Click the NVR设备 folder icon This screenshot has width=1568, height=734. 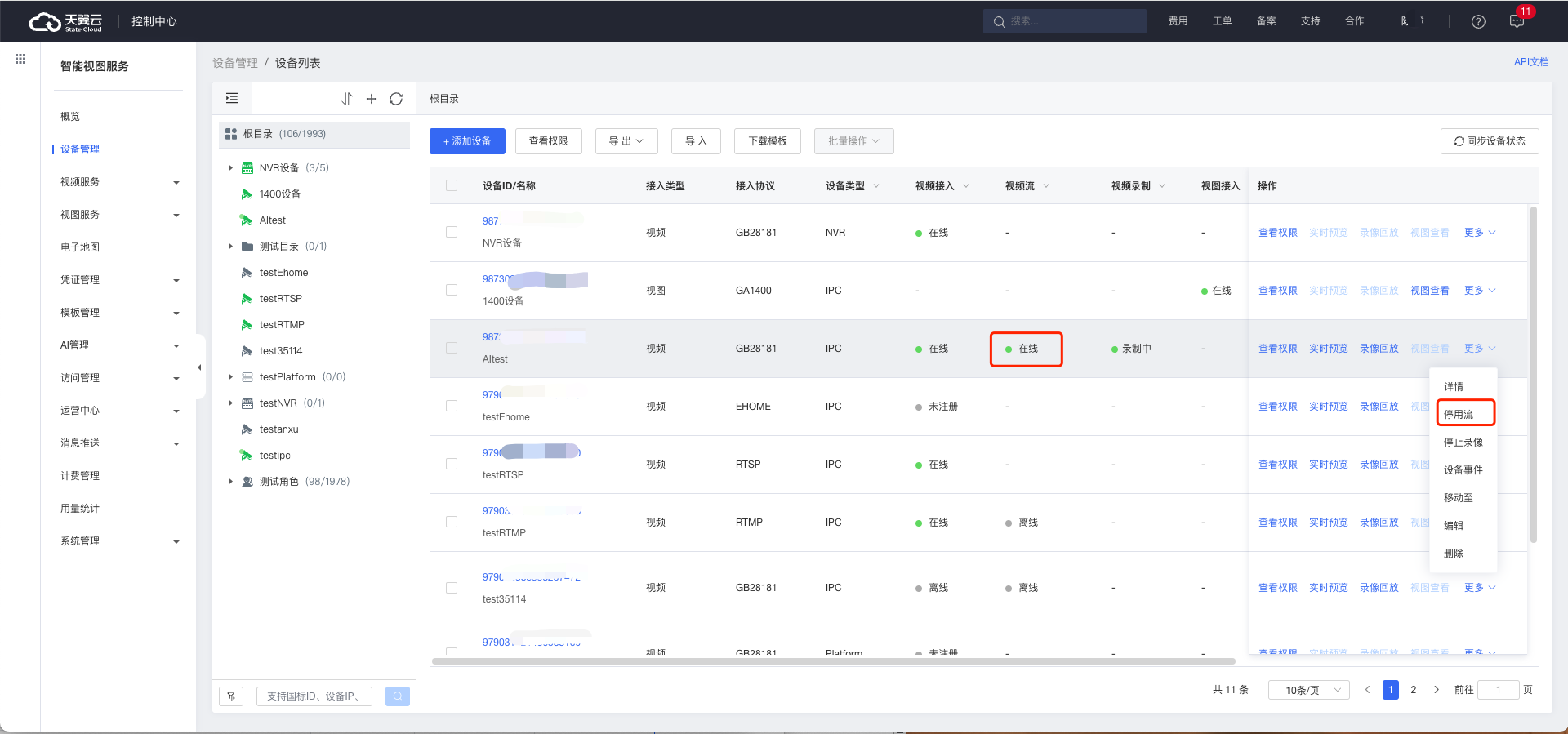click(x=247, y=168)
